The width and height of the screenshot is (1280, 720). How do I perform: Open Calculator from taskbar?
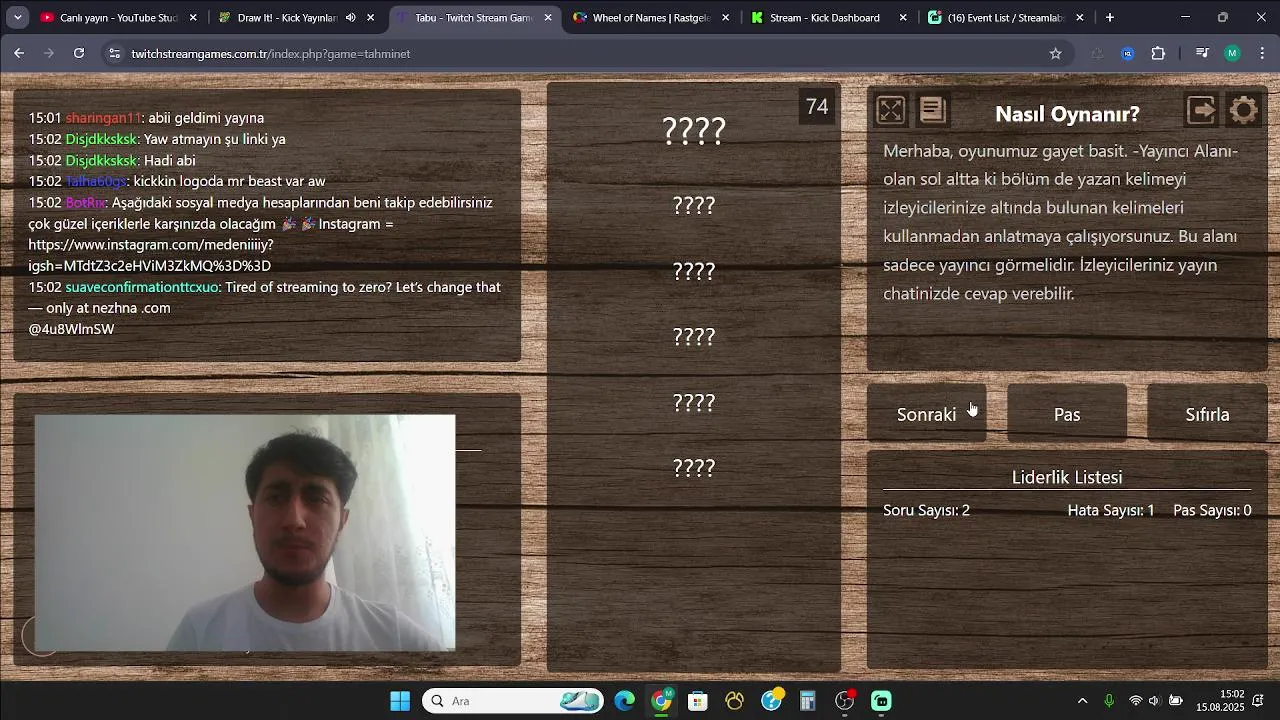(808, 701)
